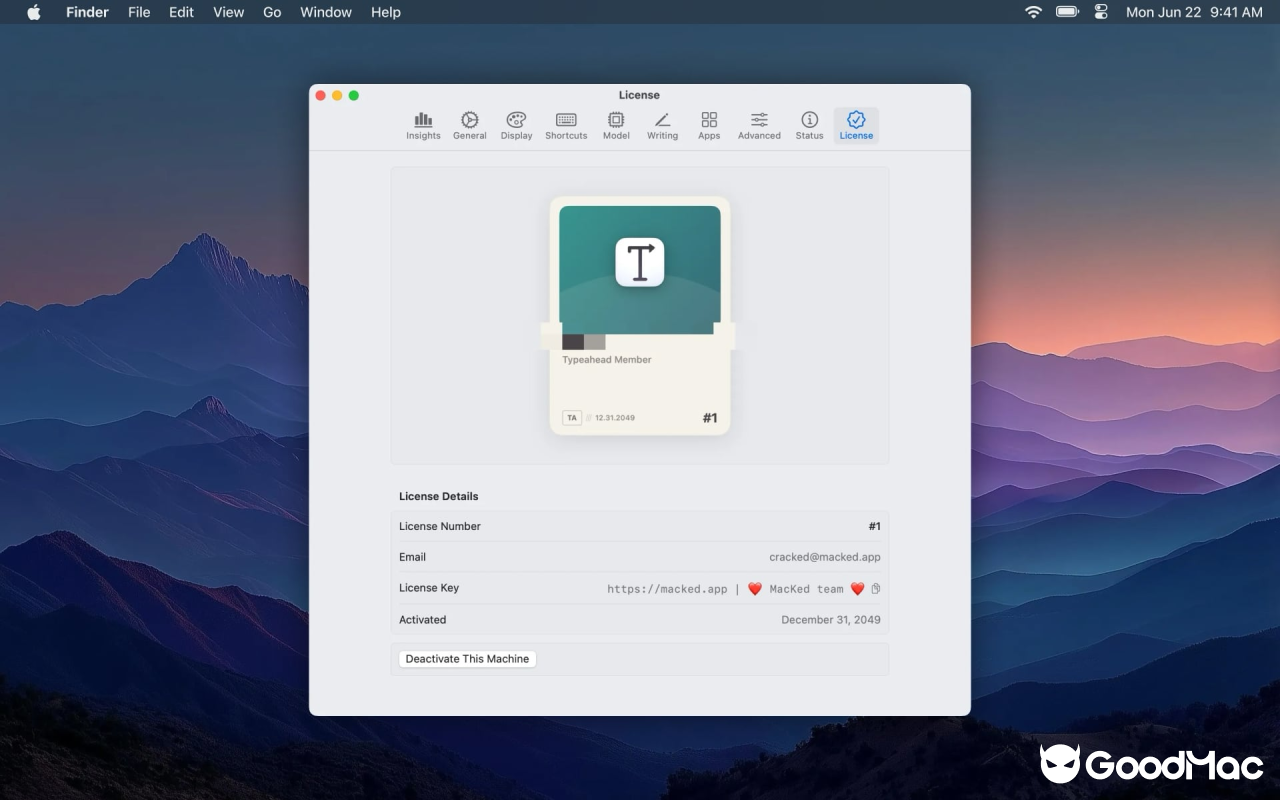
Task: Click the Email row label
Action: pyautogui.click(x=412, y=557)
